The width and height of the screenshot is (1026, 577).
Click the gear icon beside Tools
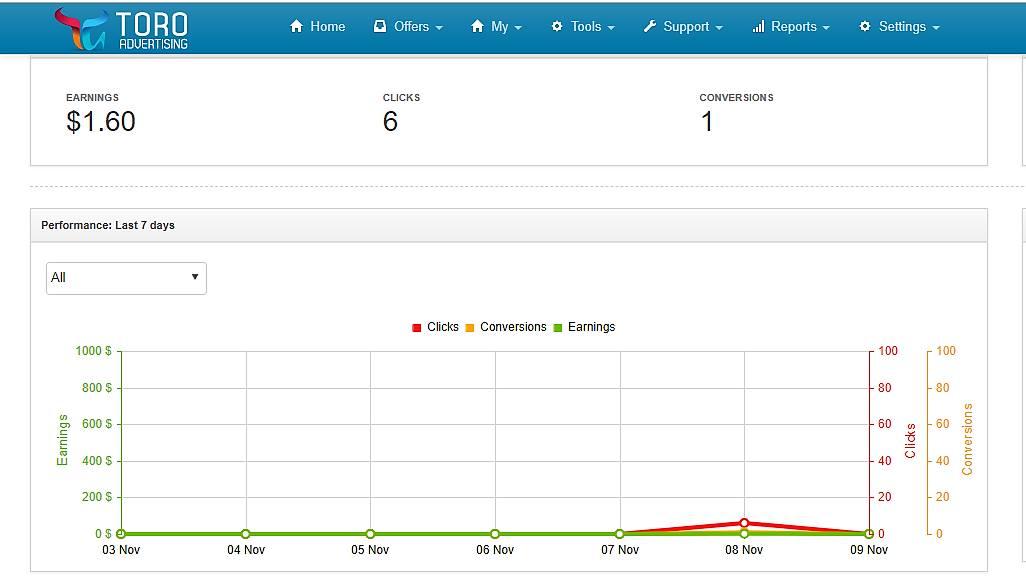tap(557, 26)
